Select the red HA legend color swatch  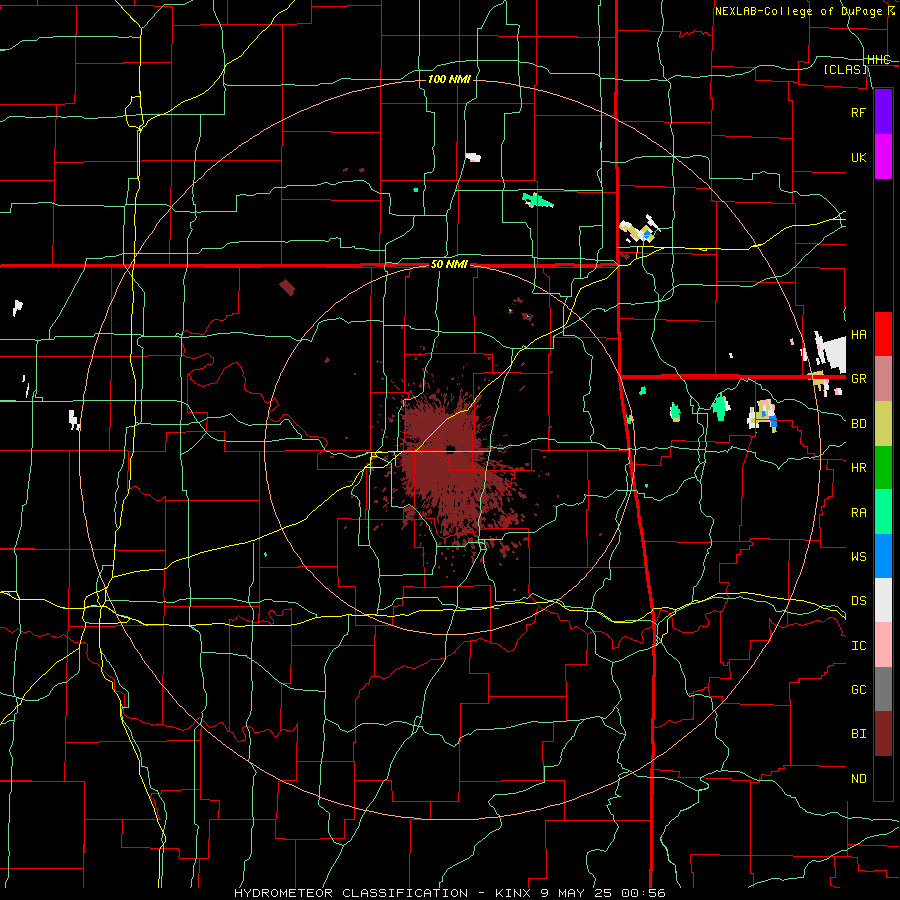click(883, 334)
